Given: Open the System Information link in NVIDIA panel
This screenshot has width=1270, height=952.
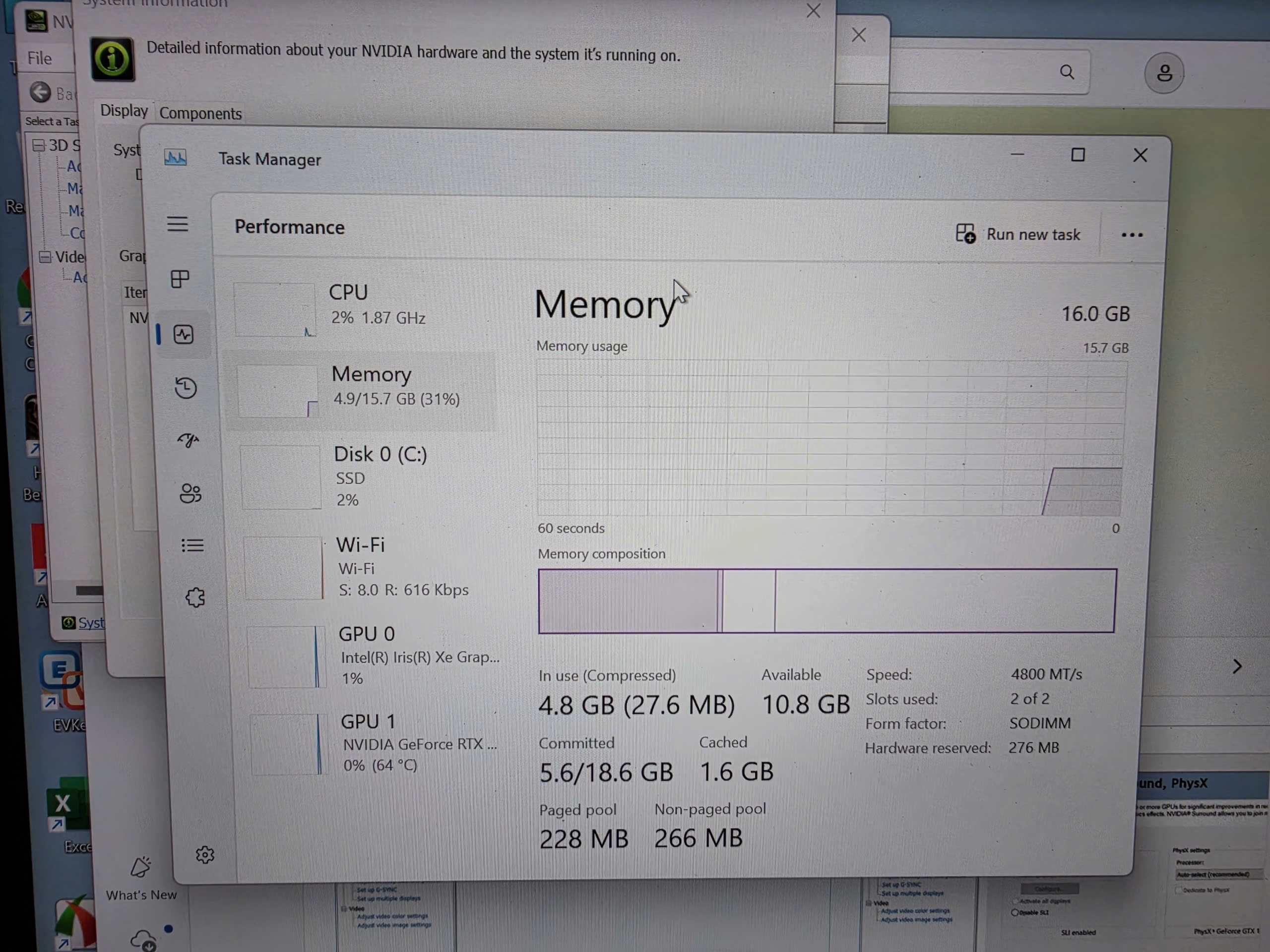Looking at the screenshot, I should (x=91, y=623).
